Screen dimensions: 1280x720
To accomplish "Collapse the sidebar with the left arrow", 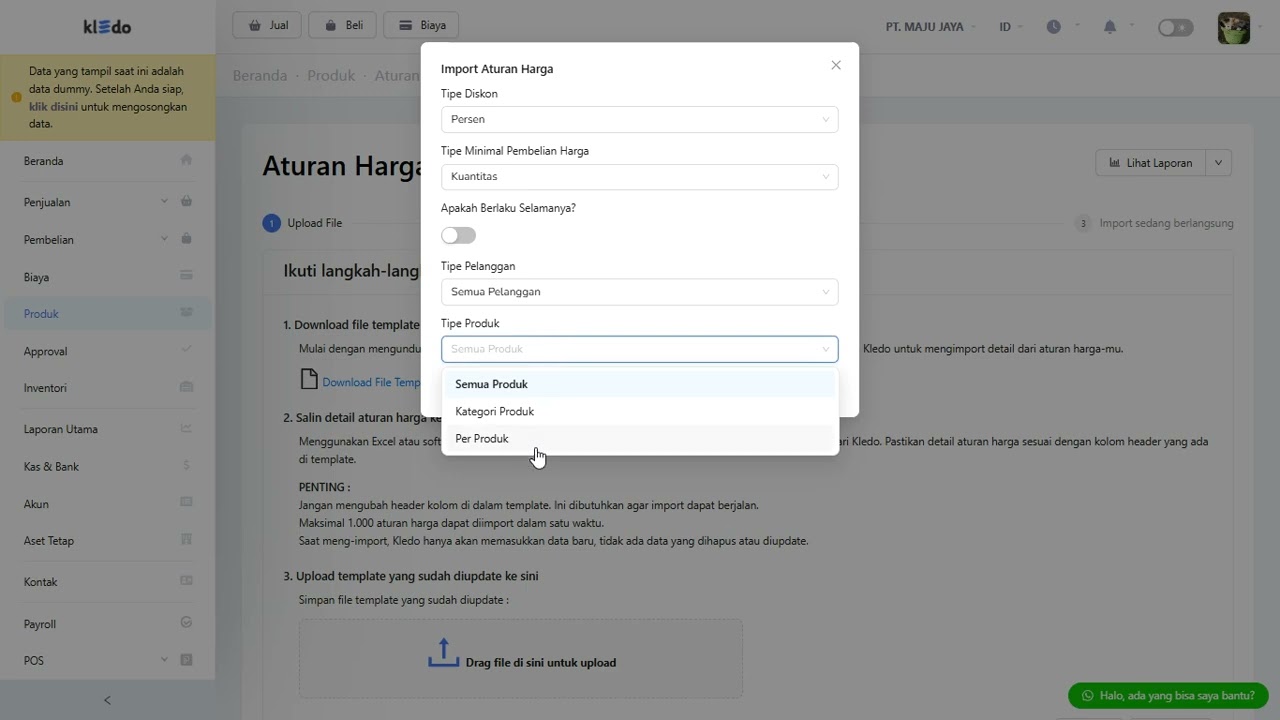I will click(x=107, y=700).
